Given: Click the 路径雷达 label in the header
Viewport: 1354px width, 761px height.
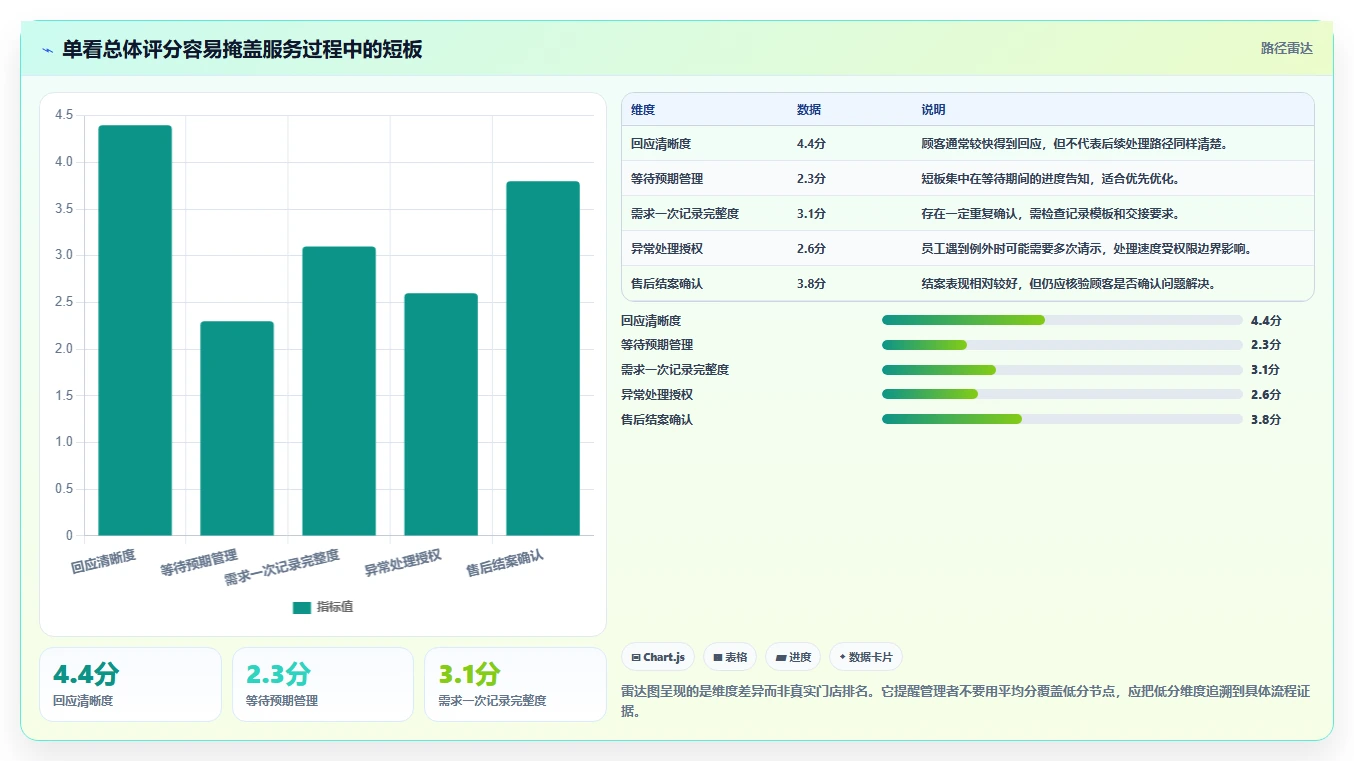Looking at the screenshot, I should [x=1286, y=48].
